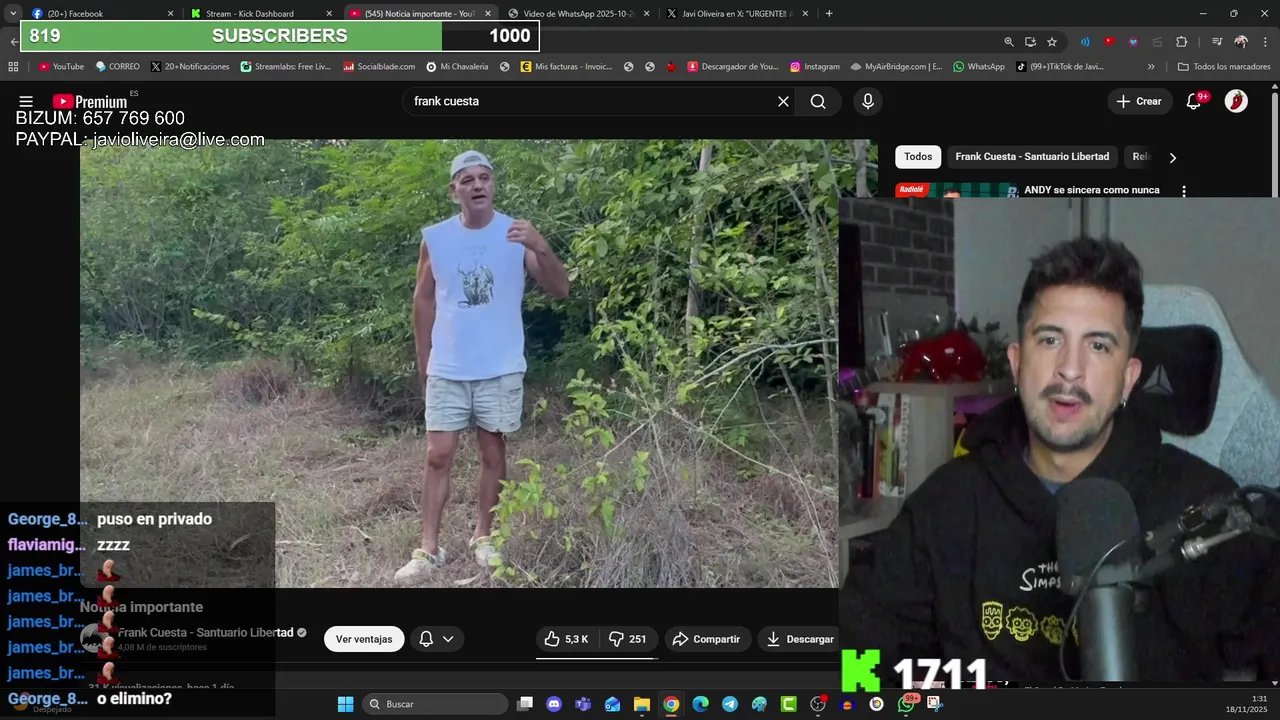This screenshot has height=720, width=1280.
Task: Like the video with thumbs up 5,3 K
Action: click(x=566, y=639)
